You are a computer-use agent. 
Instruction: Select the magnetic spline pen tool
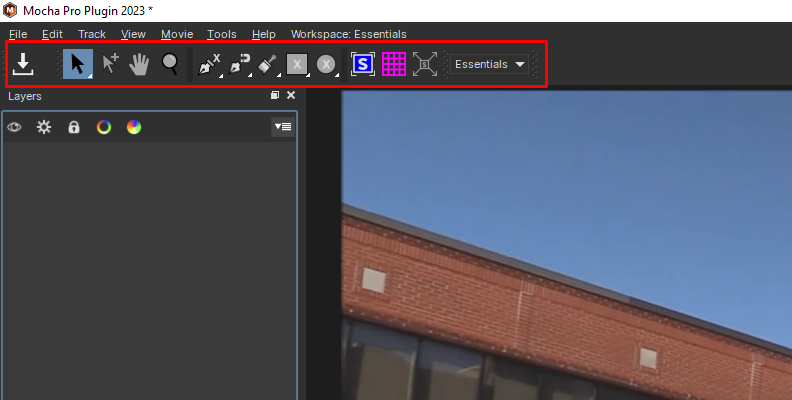[x=239, y=65]
